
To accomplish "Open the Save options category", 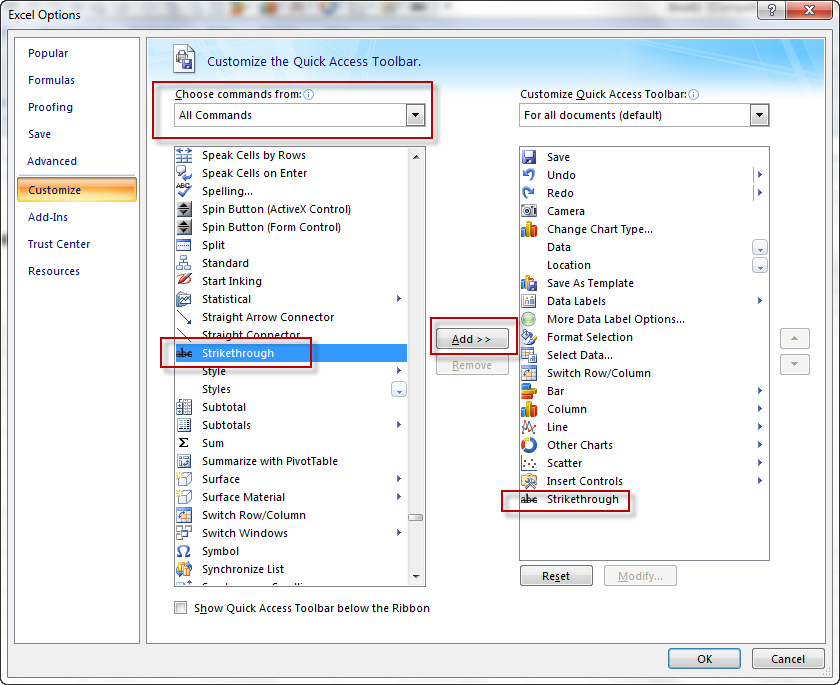I will [40, 134].
